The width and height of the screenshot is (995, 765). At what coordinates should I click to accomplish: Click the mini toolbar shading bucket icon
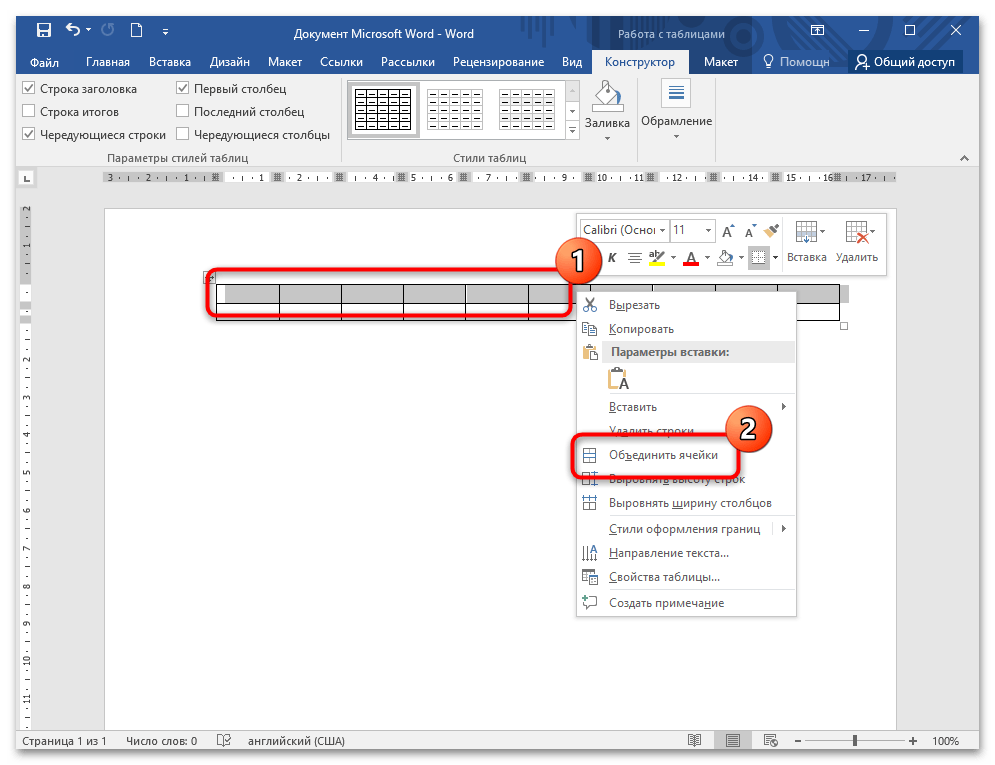725,258
